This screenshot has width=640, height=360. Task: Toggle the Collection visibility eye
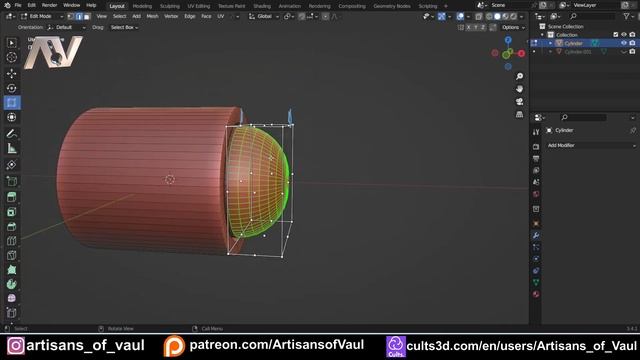pos(624,35)
